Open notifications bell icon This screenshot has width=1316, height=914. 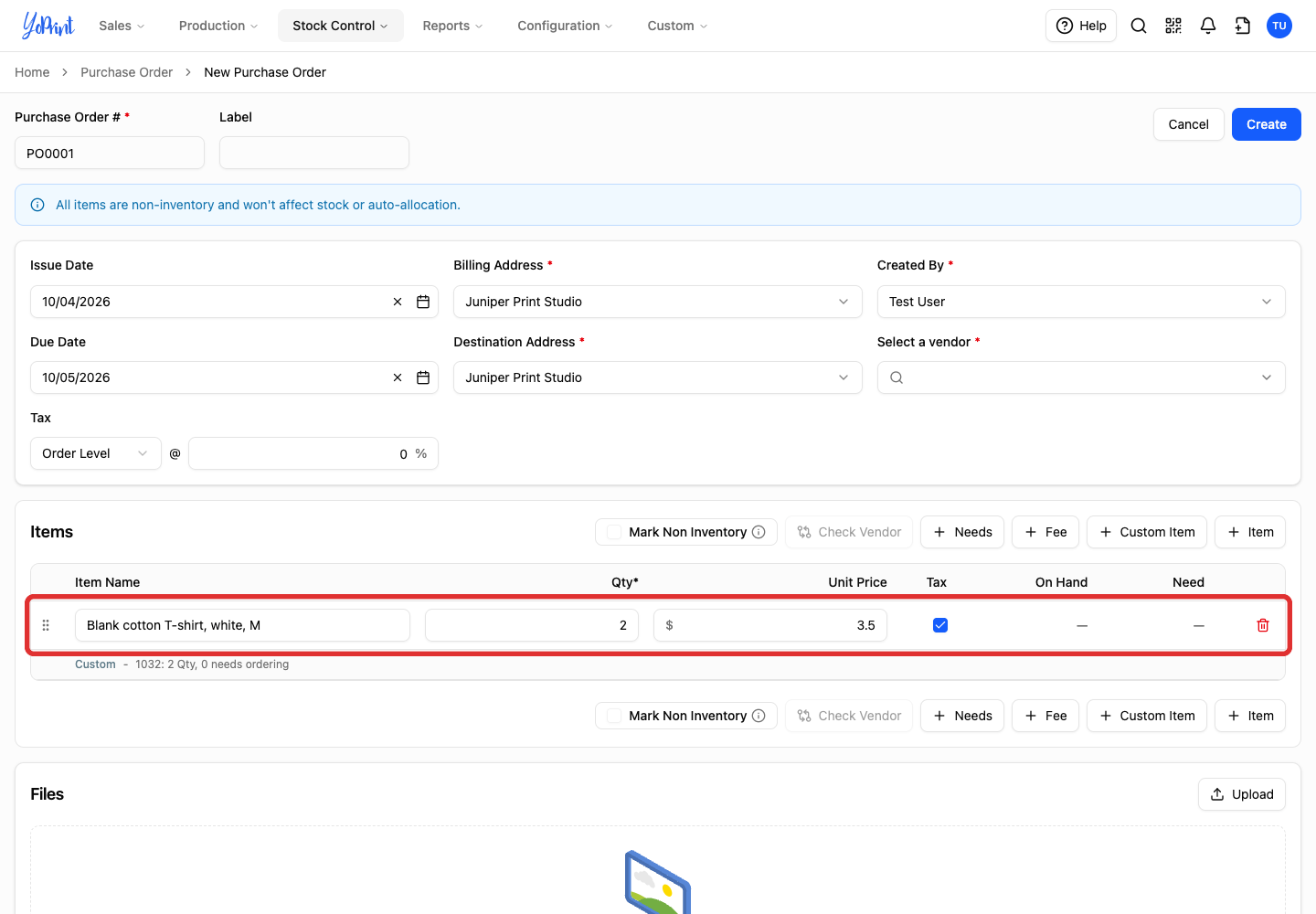(x=1208, y=26)
